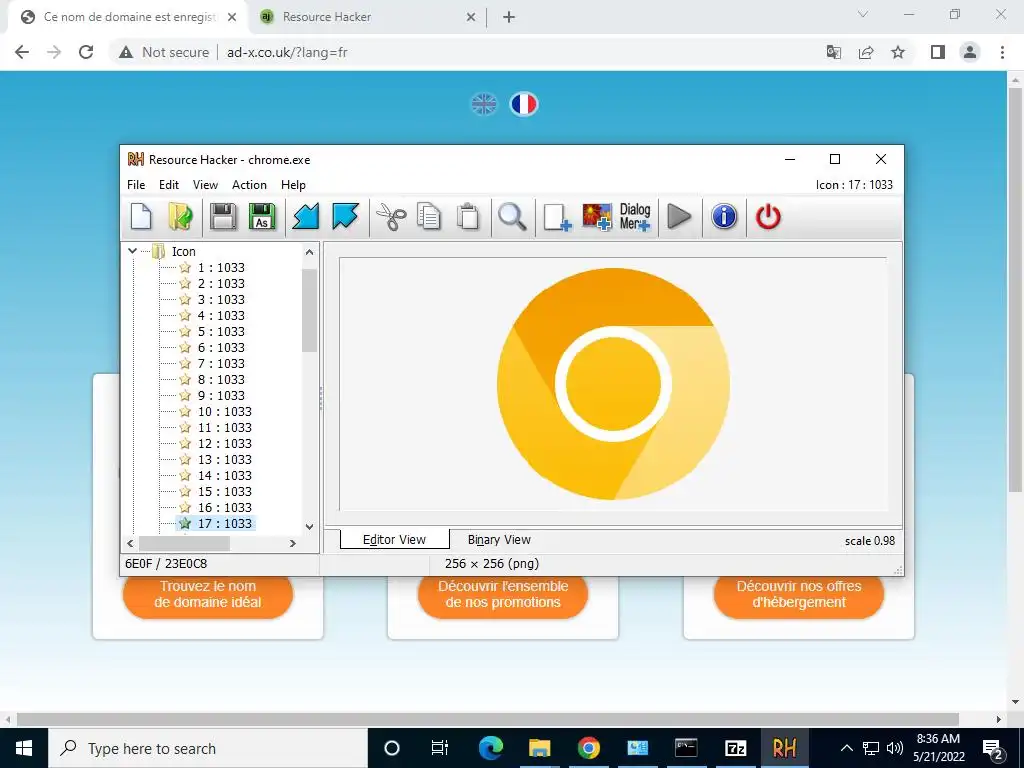Select tree item 9 : 1033
1024x768 pixels.
pos(221,395)
